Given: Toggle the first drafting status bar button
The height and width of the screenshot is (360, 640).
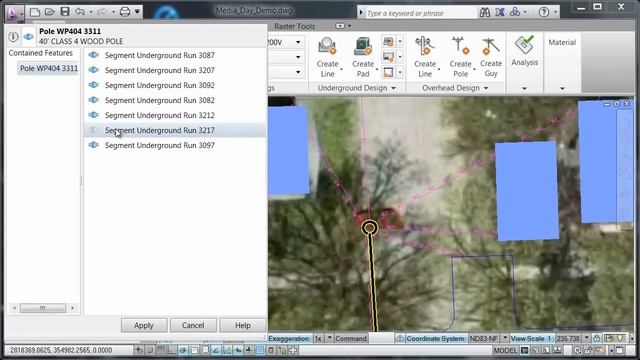Looking at the screenshot, I should pyautogui.click(x=139, y=350).
